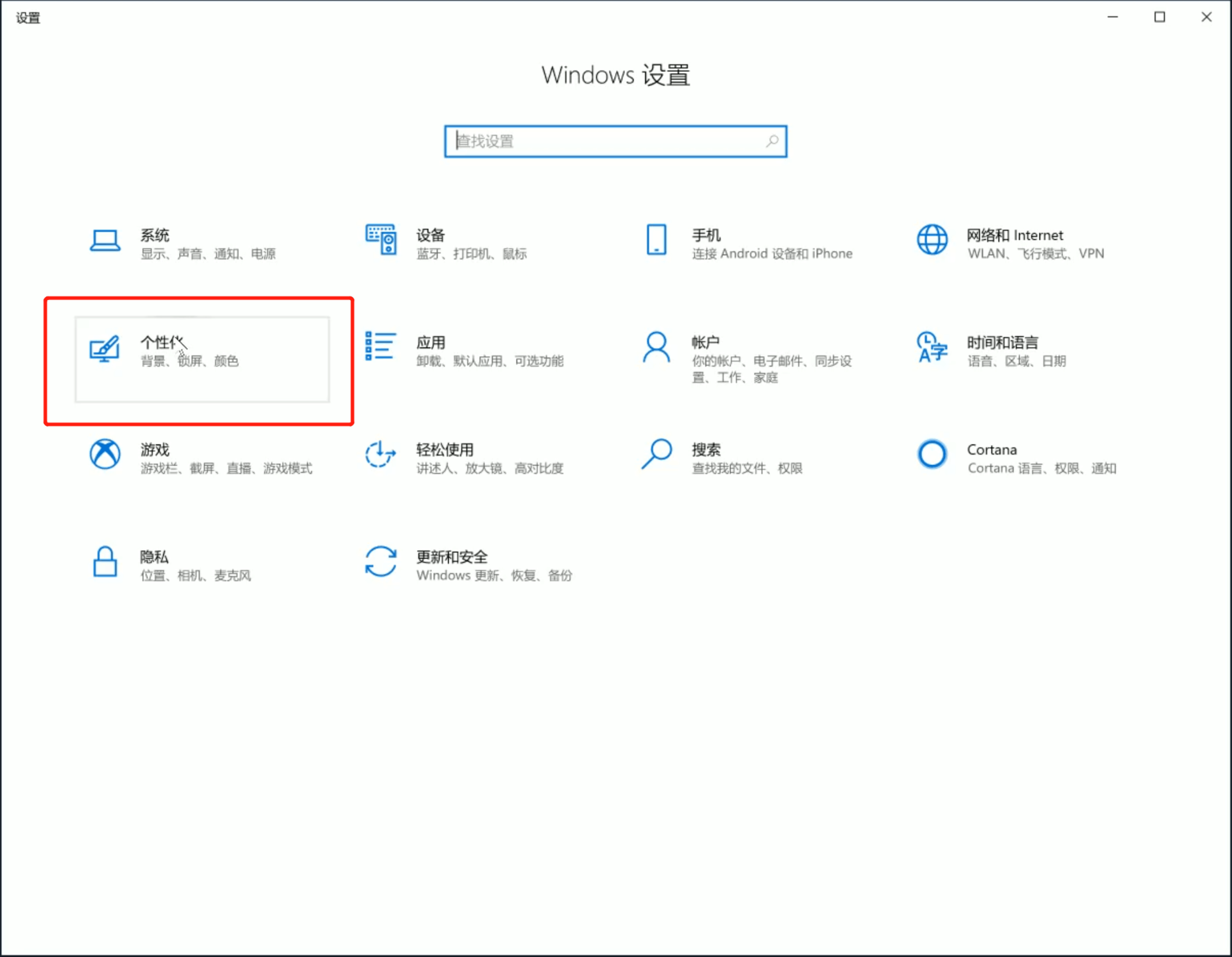Viewport: 1232px width, 957px height.
Task: Select the 轻松使用 heading text
Action: point(445,450)
